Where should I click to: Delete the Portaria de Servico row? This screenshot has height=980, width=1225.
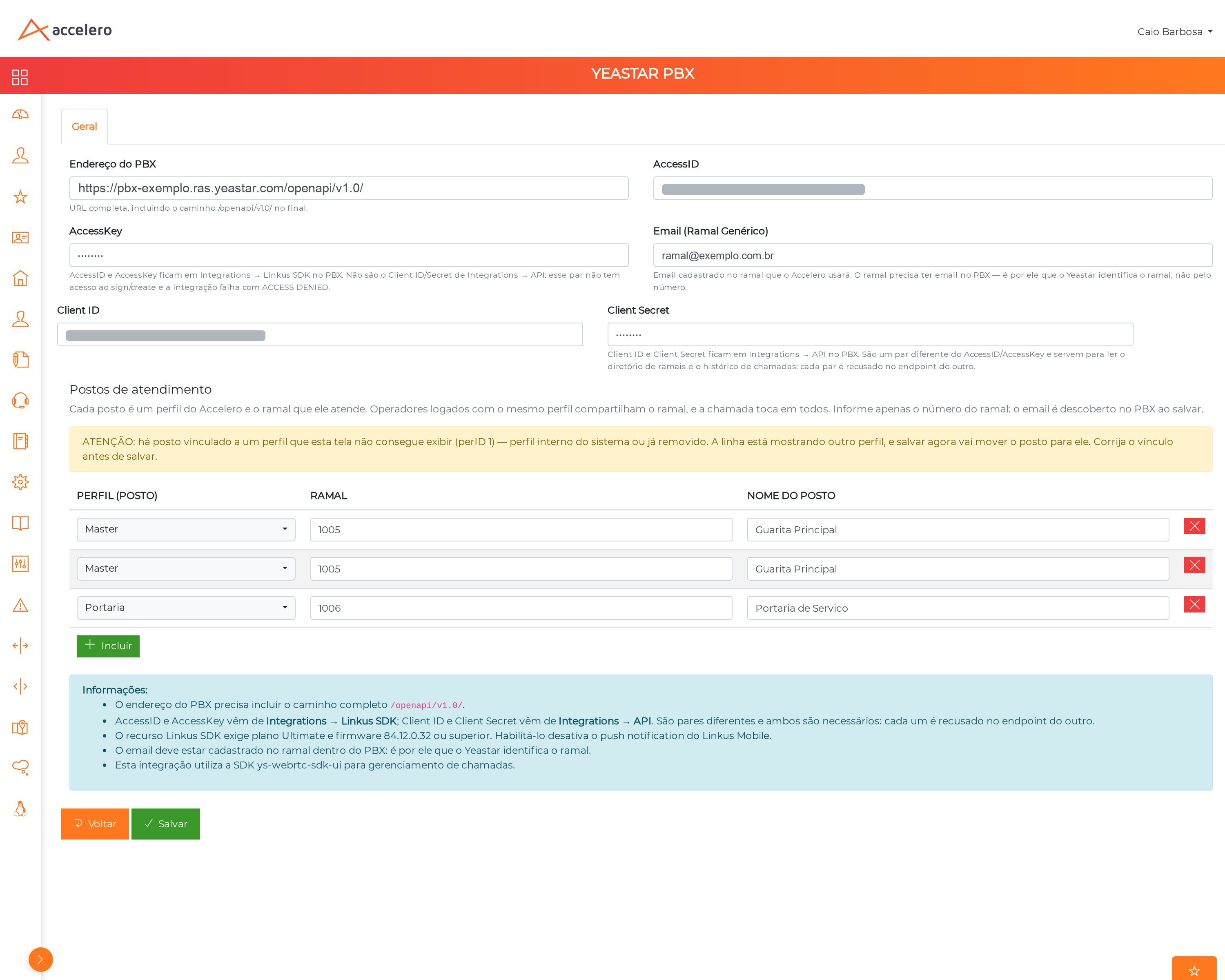tap(1194, 604)
